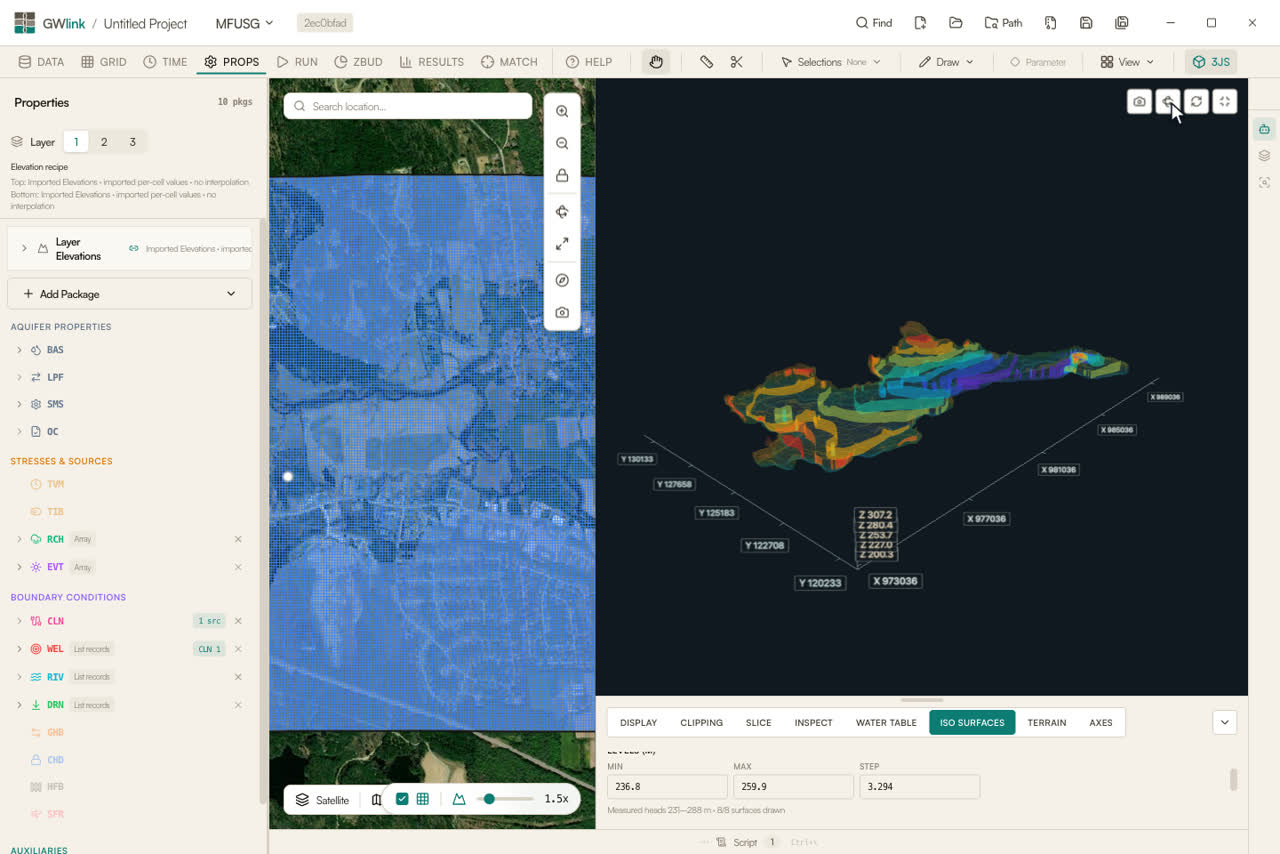Toggle the grid lines icon on map bar
1280x854 pixels.
(x=423, y=799)
